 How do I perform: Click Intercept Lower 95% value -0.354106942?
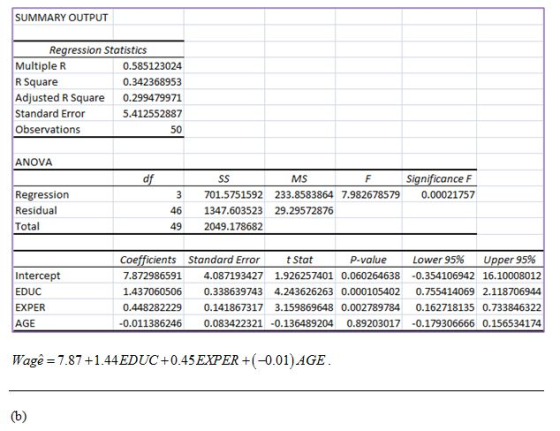coord(443,276)
